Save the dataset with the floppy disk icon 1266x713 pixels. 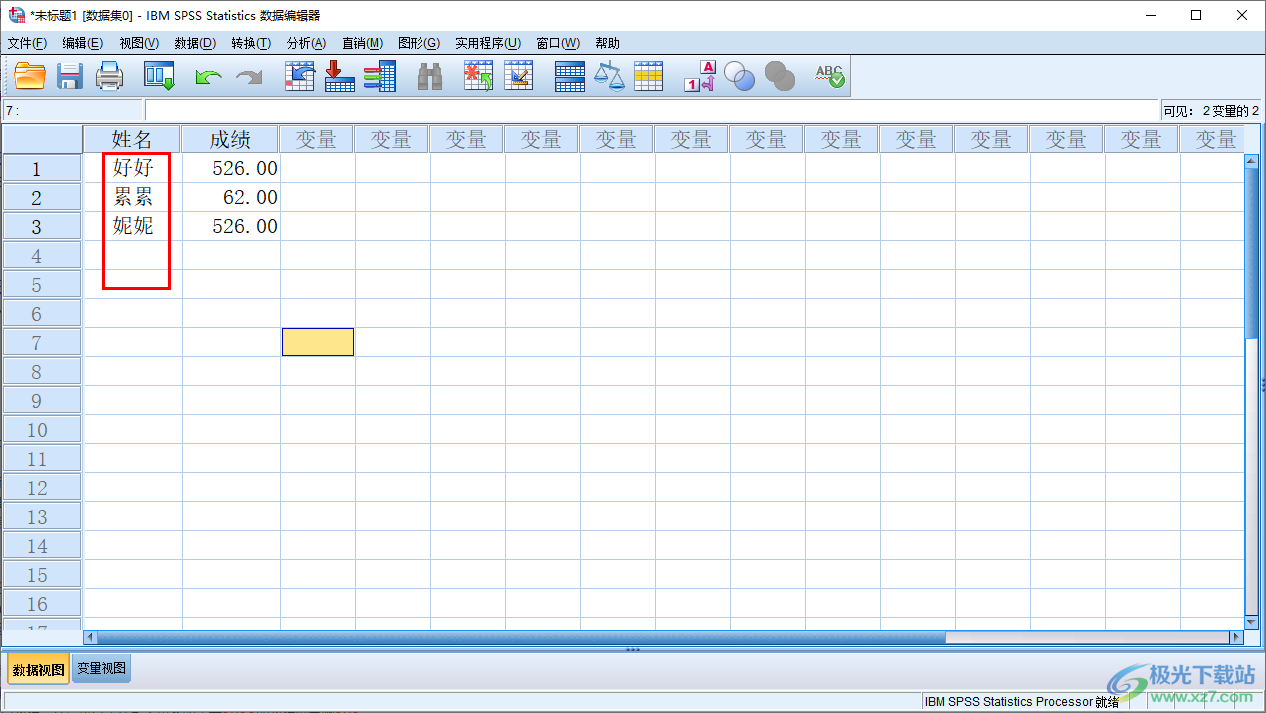tap(70, 76)
